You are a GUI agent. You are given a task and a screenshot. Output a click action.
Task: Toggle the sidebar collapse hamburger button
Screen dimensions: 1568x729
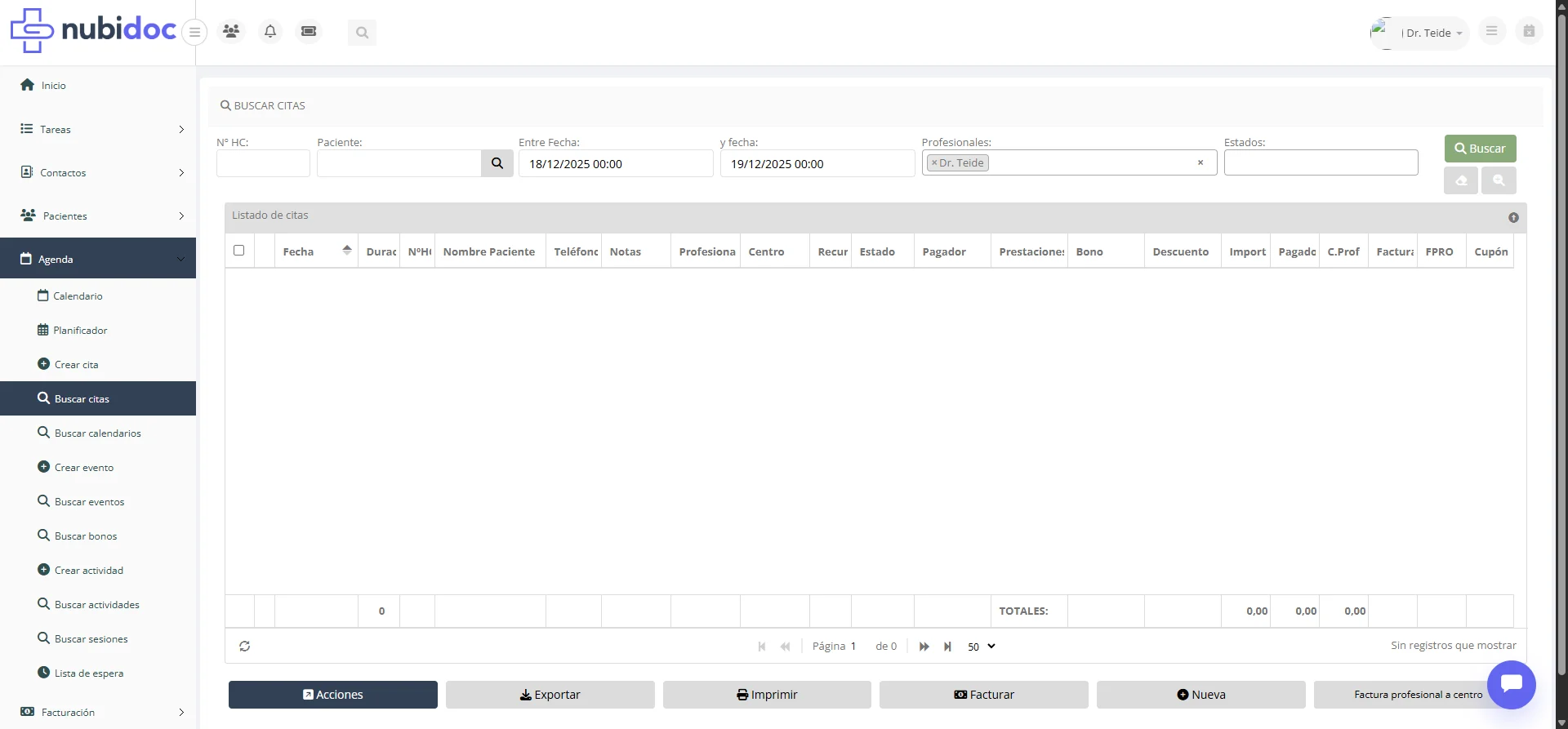pyautogui.click(x=194, y=33)
